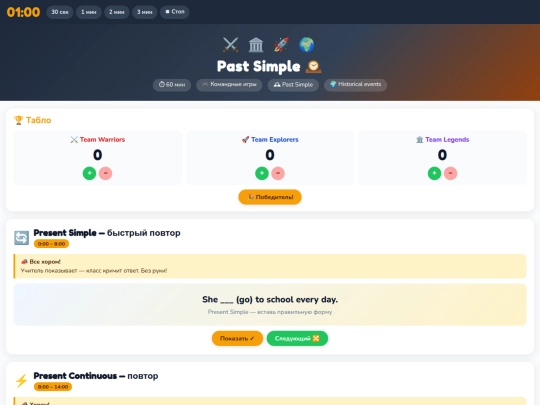Click the crossed swords emoji icon
540x405 pixels.
point(230,45)
